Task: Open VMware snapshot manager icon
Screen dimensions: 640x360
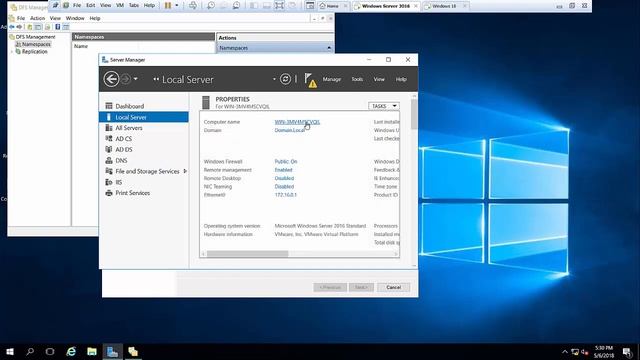Action: 236,5
